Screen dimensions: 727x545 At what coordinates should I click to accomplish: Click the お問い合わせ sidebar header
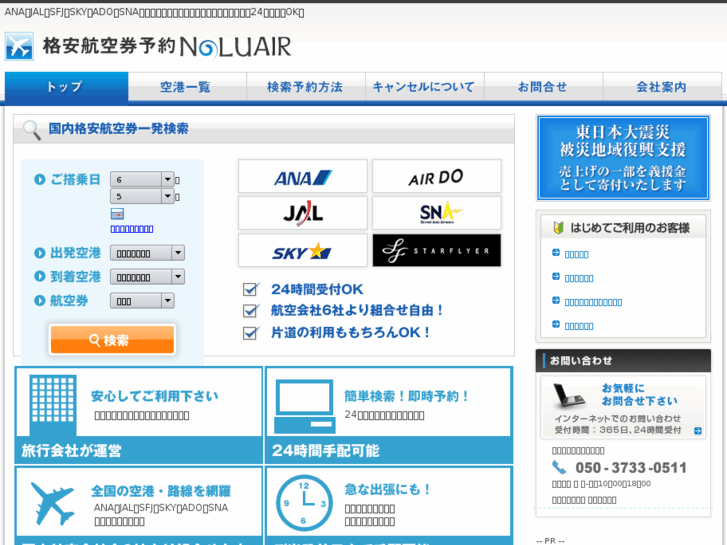(623, 361)
